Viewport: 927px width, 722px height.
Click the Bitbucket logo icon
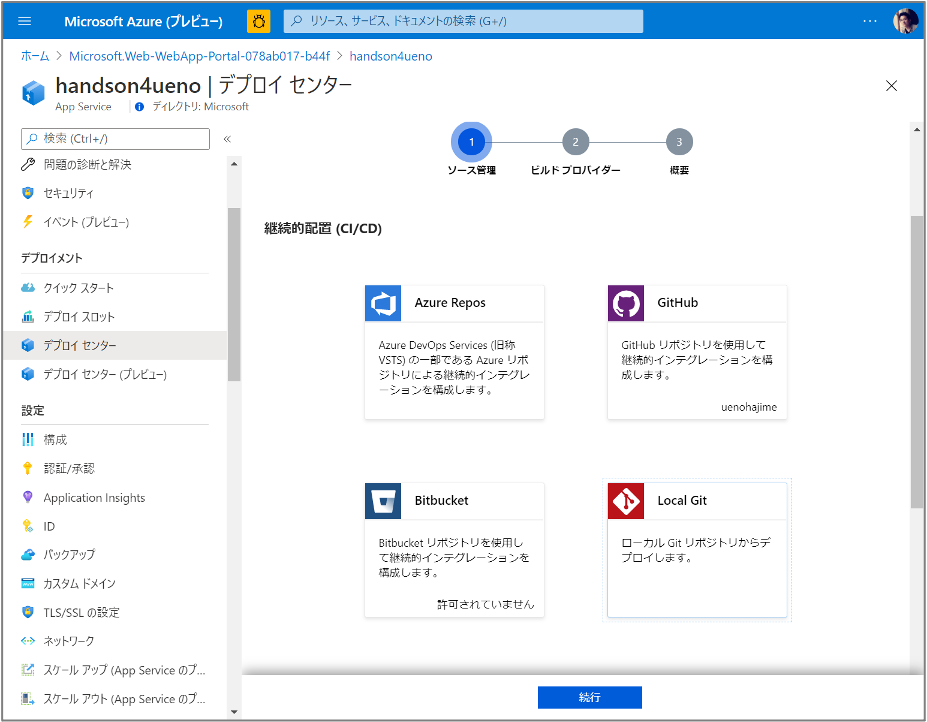383,501
